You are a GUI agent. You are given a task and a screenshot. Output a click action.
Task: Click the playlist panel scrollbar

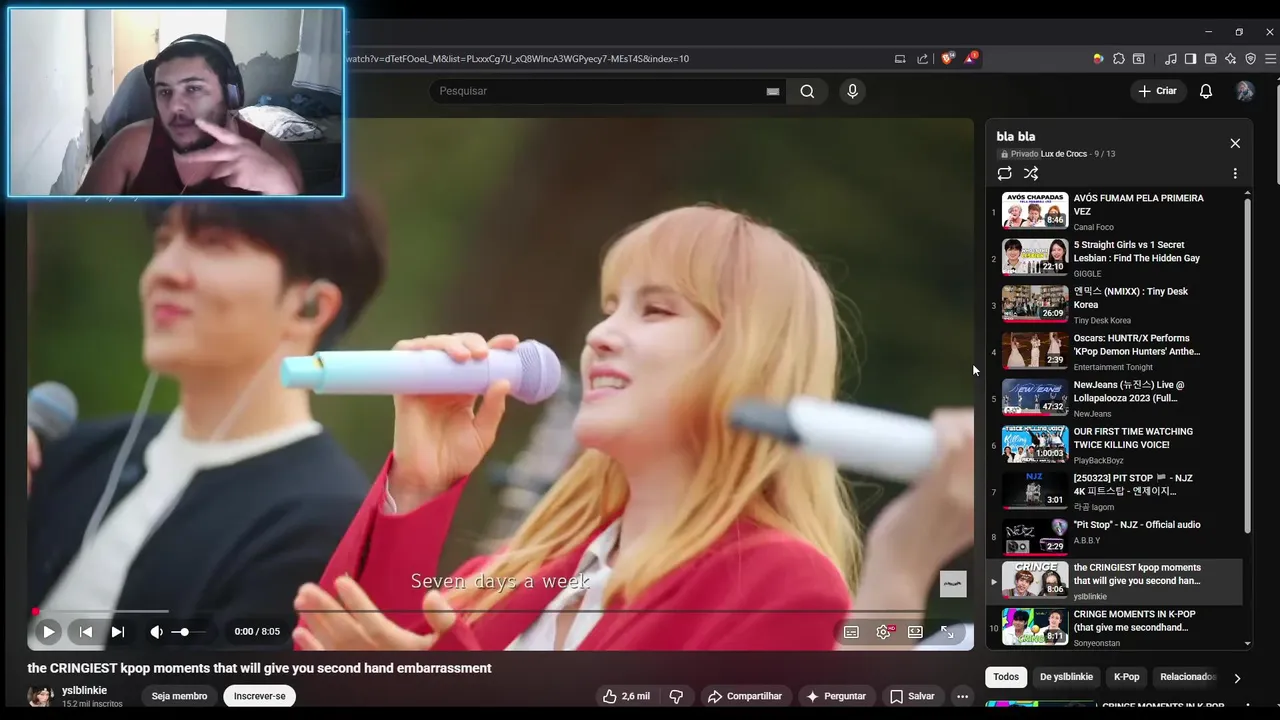pos(1247,365)
